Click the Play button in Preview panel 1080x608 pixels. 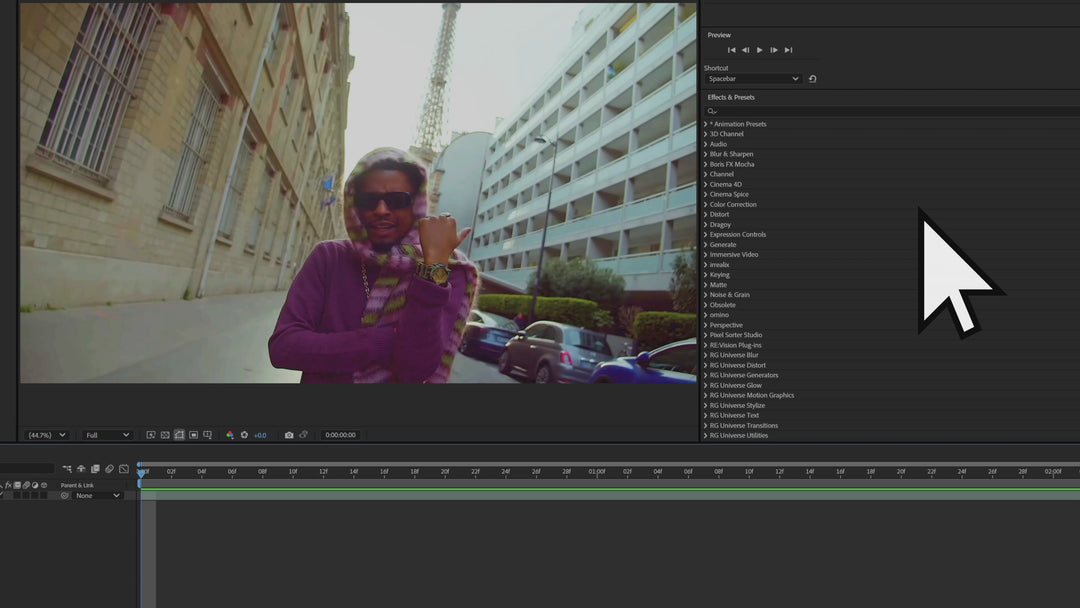(759, 50)
